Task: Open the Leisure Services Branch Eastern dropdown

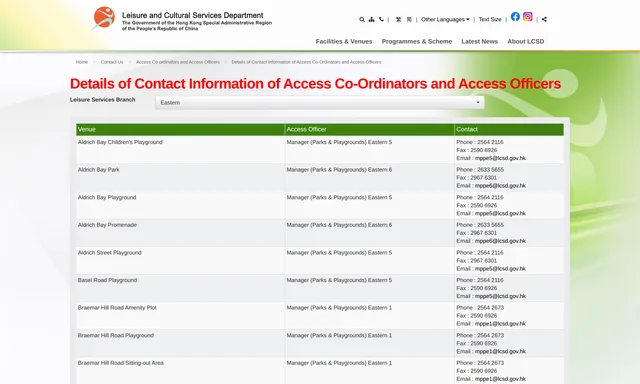Action: pos(320,102)
